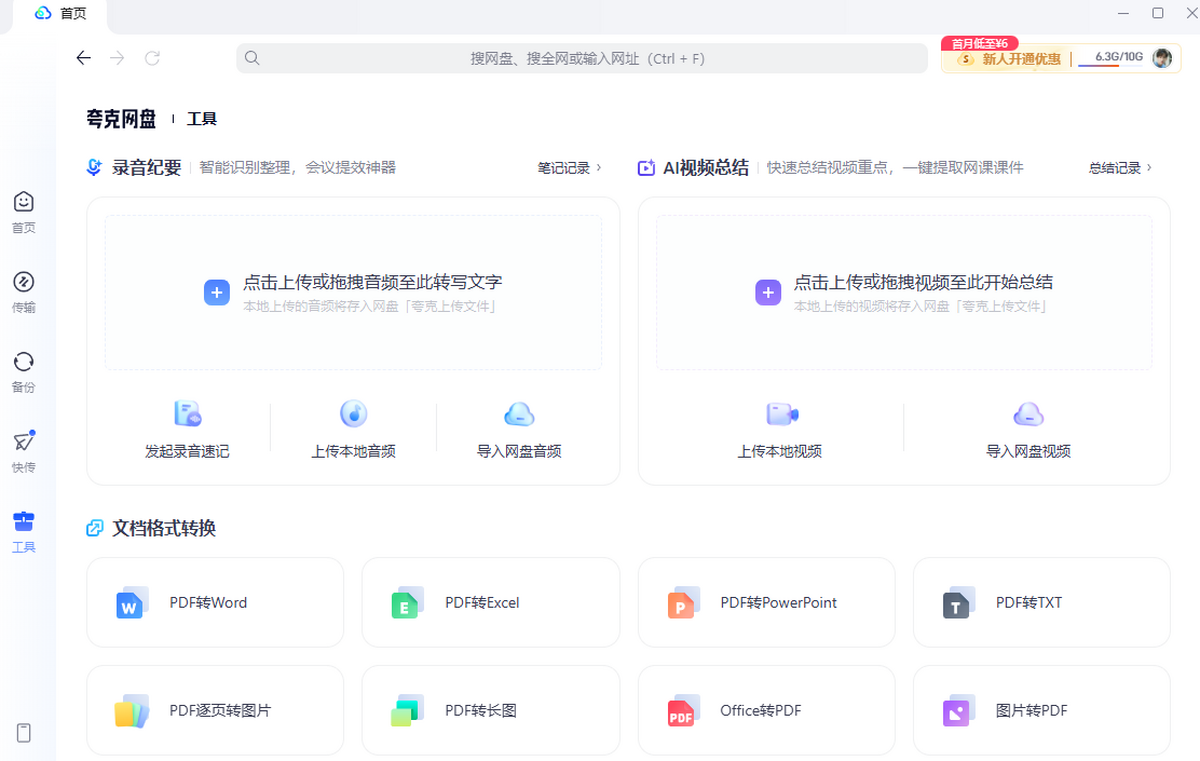Click the video upload drop area text

923,282
